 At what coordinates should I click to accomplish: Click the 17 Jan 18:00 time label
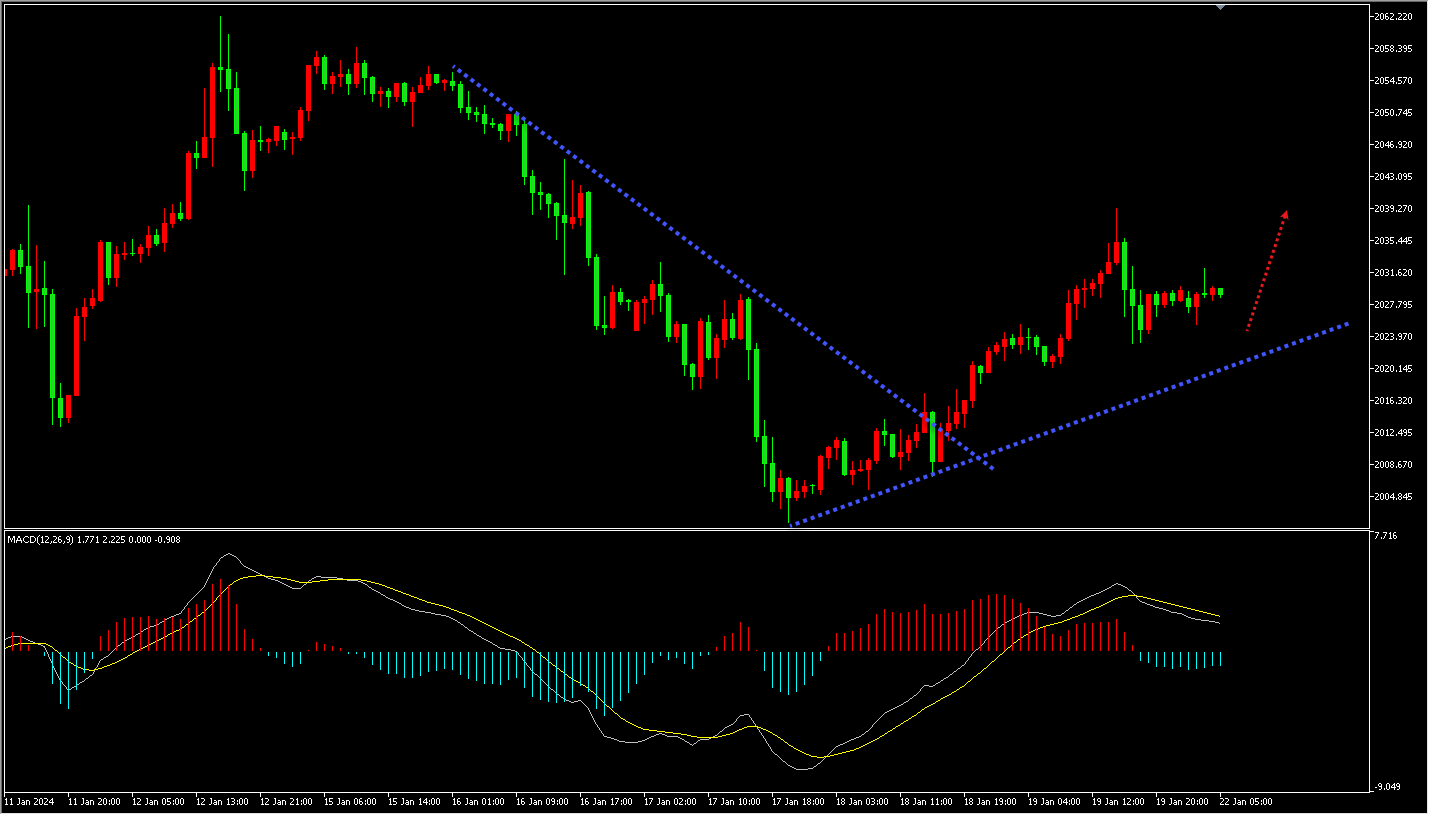798,802
